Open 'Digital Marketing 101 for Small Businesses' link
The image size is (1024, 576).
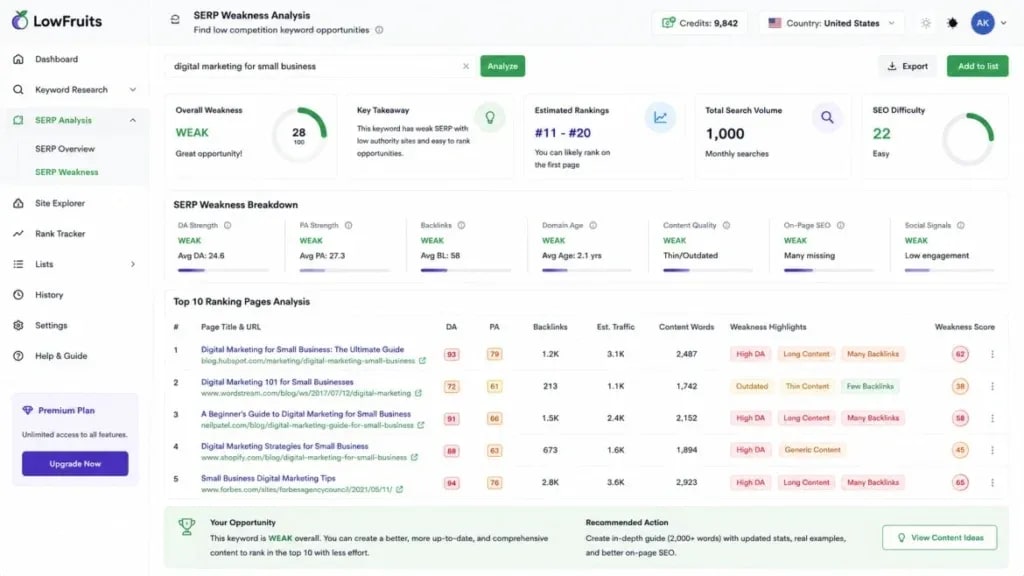(x=277, y=381)
